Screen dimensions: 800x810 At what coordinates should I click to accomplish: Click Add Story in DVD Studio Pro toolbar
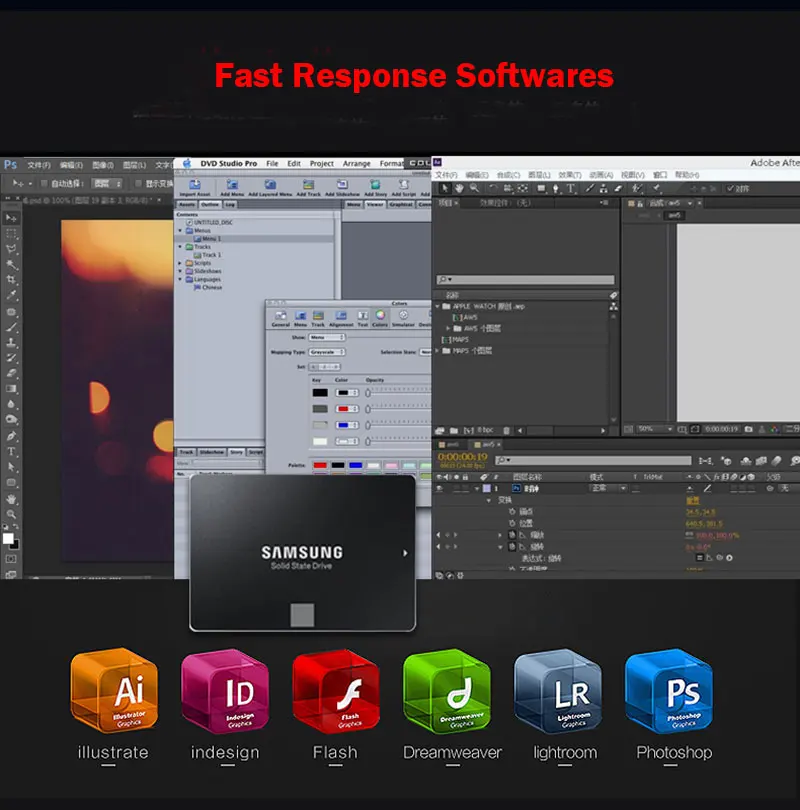(x=375, y=188)
